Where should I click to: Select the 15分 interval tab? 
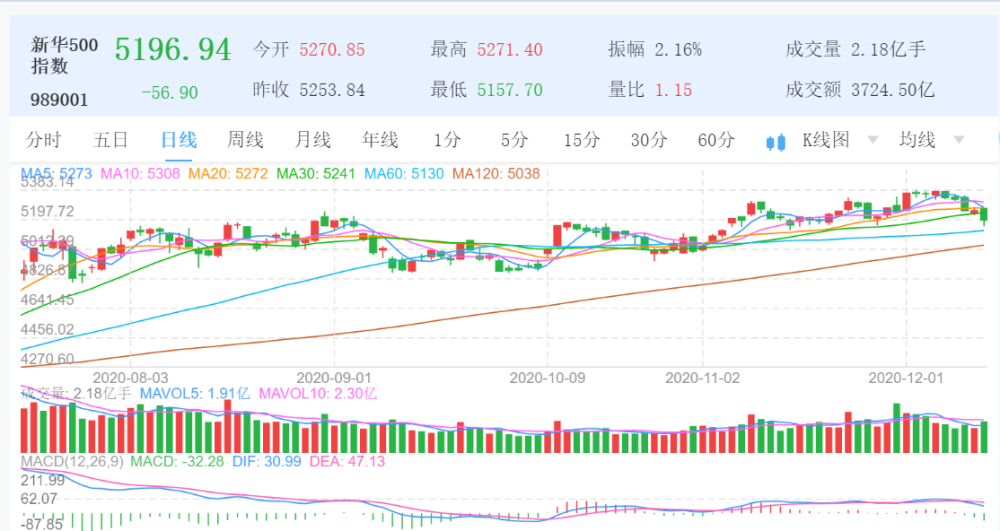(x=580, y=140)
